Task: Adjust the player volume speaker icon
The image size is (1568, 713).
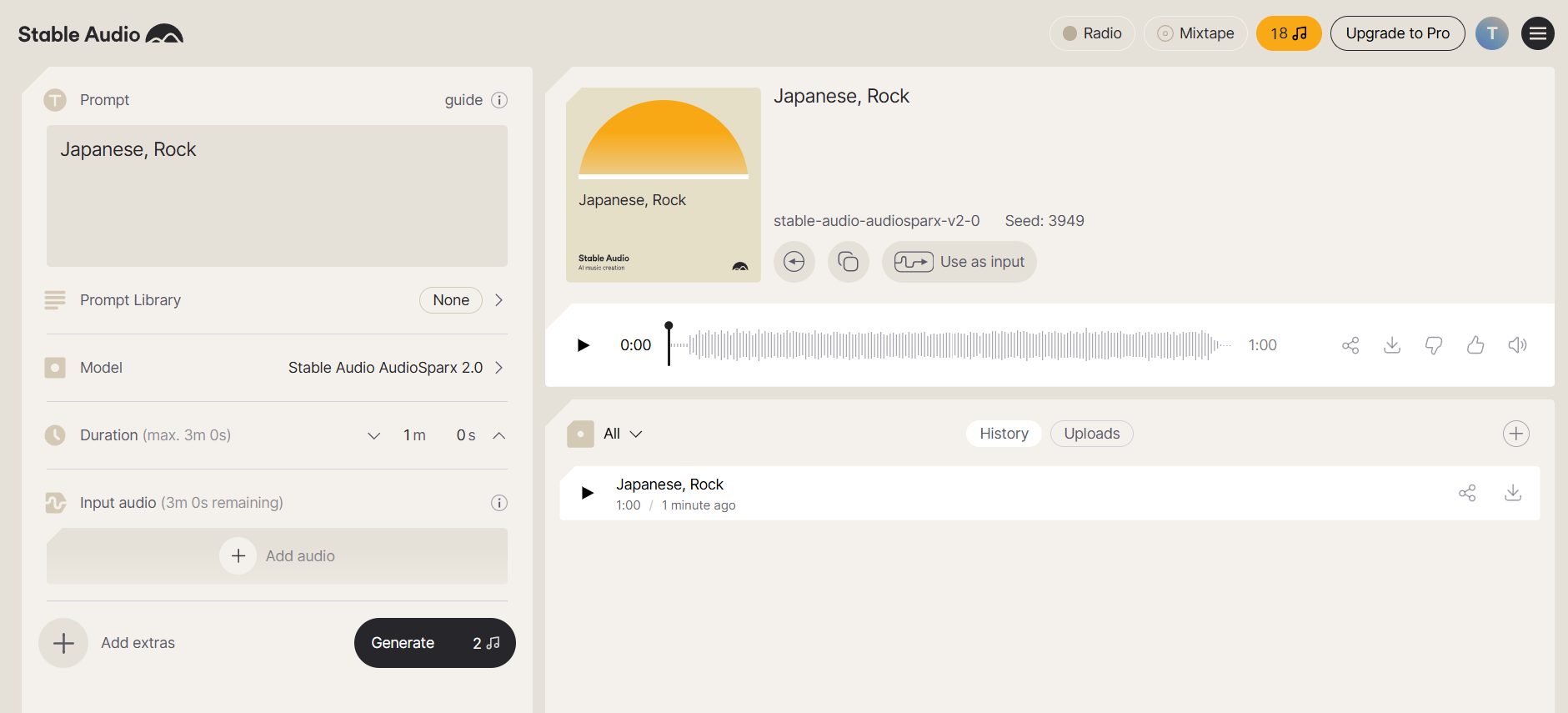Action: [1517, 345]
